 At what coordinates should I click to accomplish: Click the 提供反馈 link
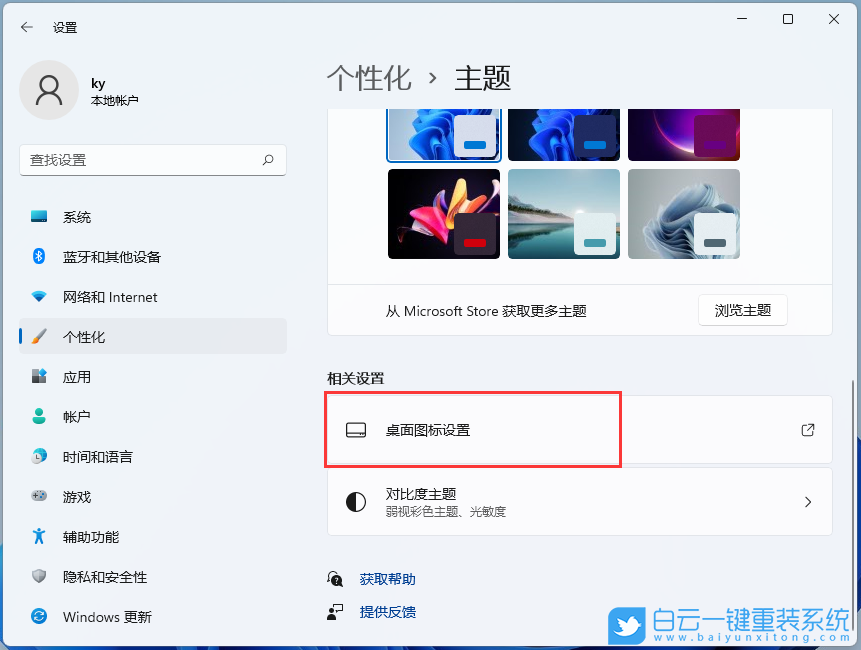point(387,612)
